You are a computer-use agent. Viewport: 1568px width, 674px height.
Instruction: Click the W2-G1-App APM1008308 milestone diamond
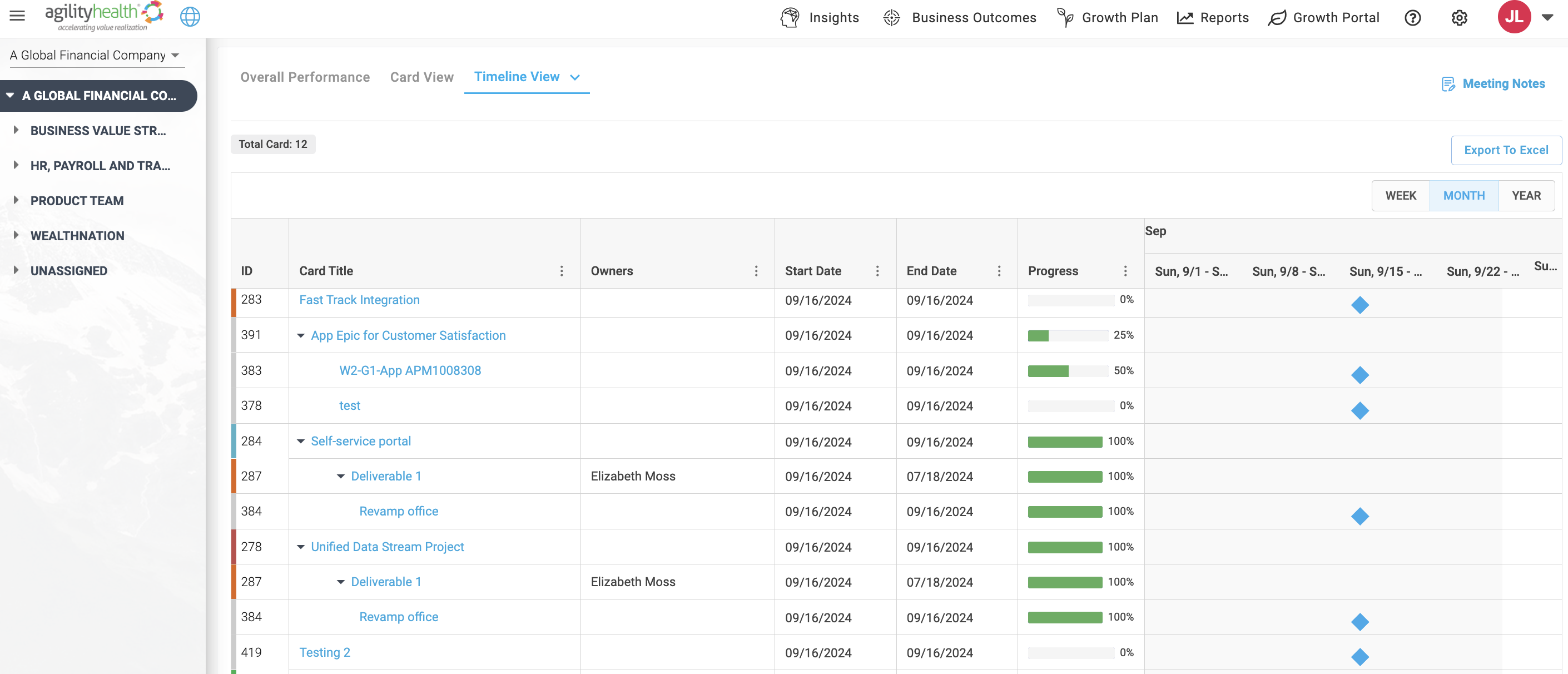(1360, 374)
